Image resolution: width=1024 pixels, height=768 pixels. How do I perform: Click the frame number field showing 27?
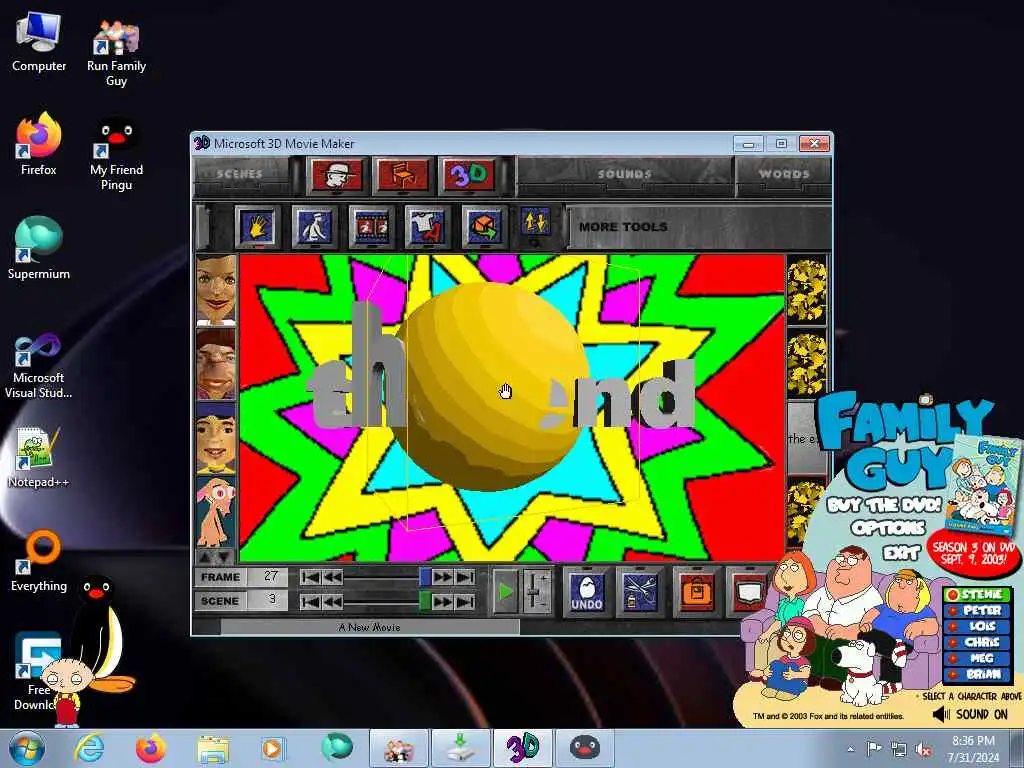pyautogui.click(x=269, y=577)
